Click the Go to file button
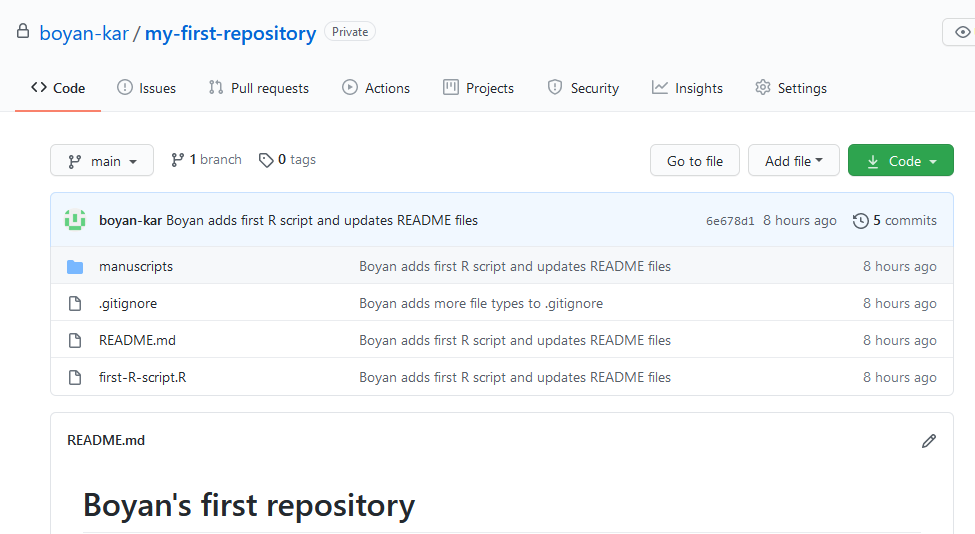 coord(695,160)
